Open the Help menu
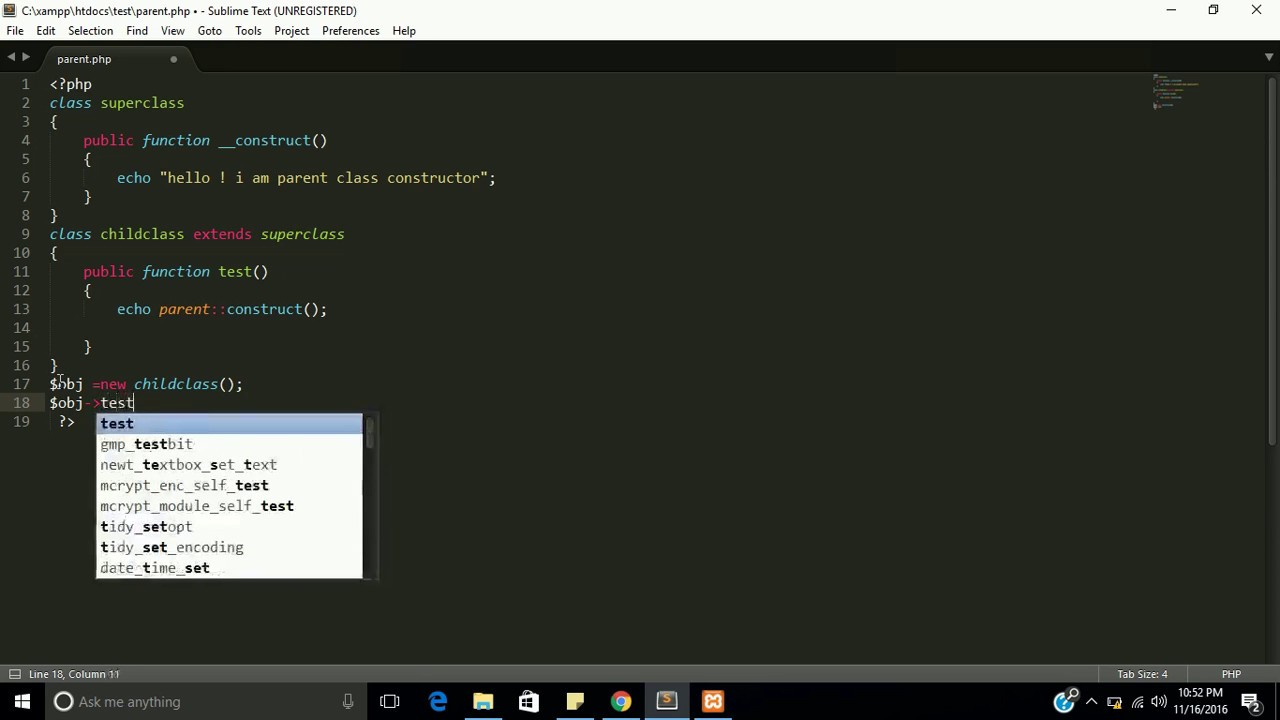 click(404, 31)
